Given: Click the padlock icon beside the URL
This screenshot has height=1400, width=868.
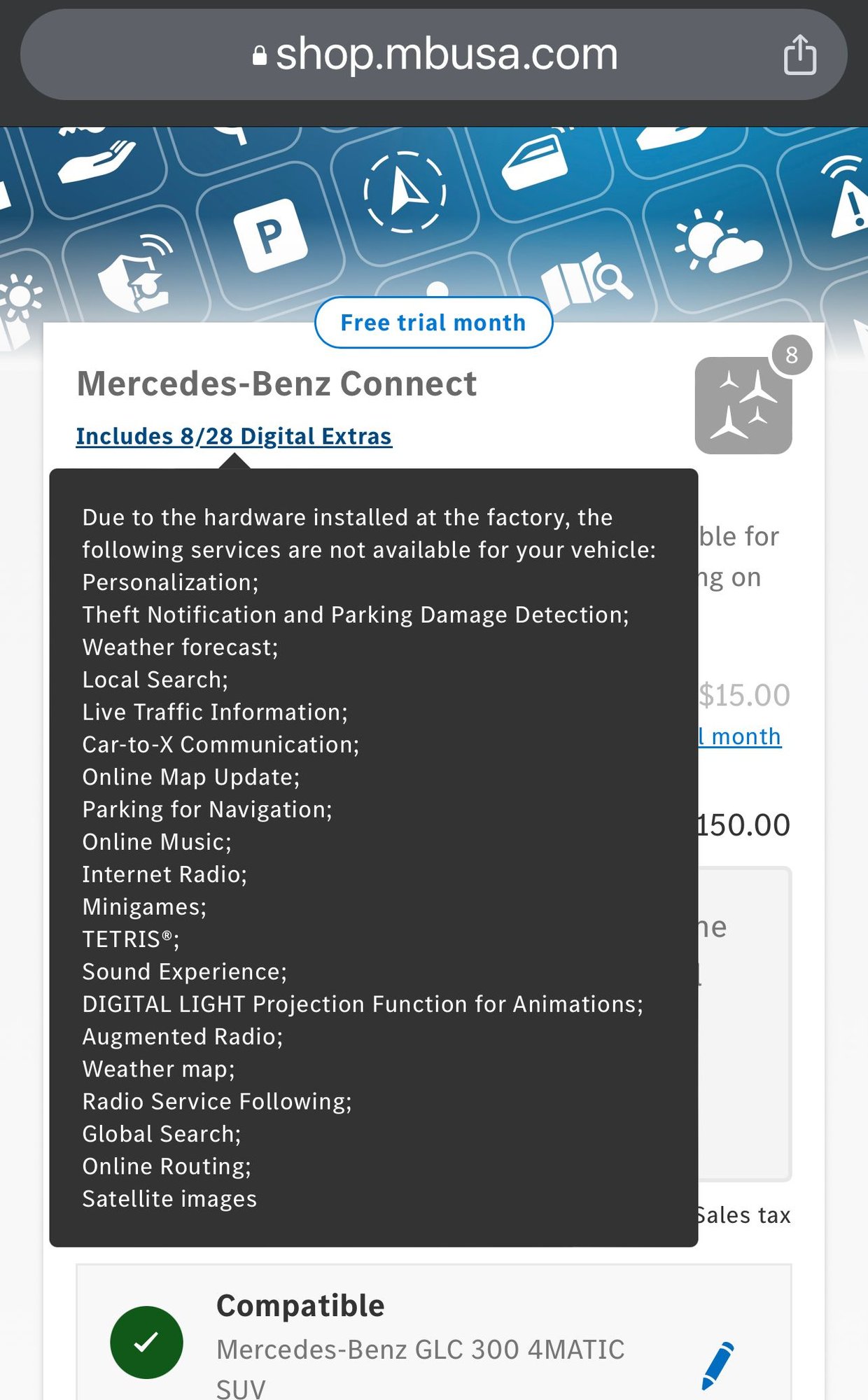Looking at the screenshot, I should tap(260, 55).
